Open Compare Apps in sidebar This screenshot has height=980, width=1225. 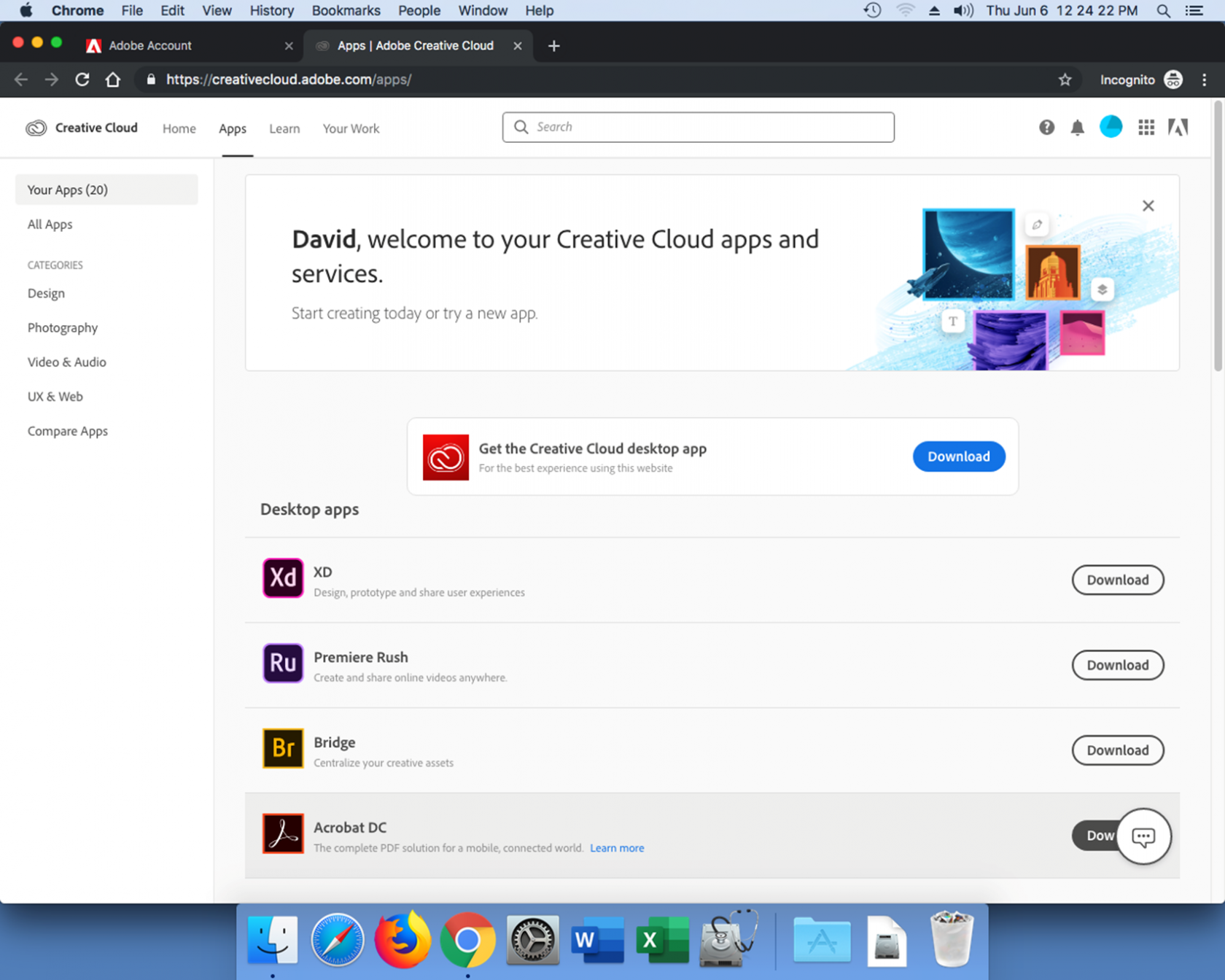[68, 431]
